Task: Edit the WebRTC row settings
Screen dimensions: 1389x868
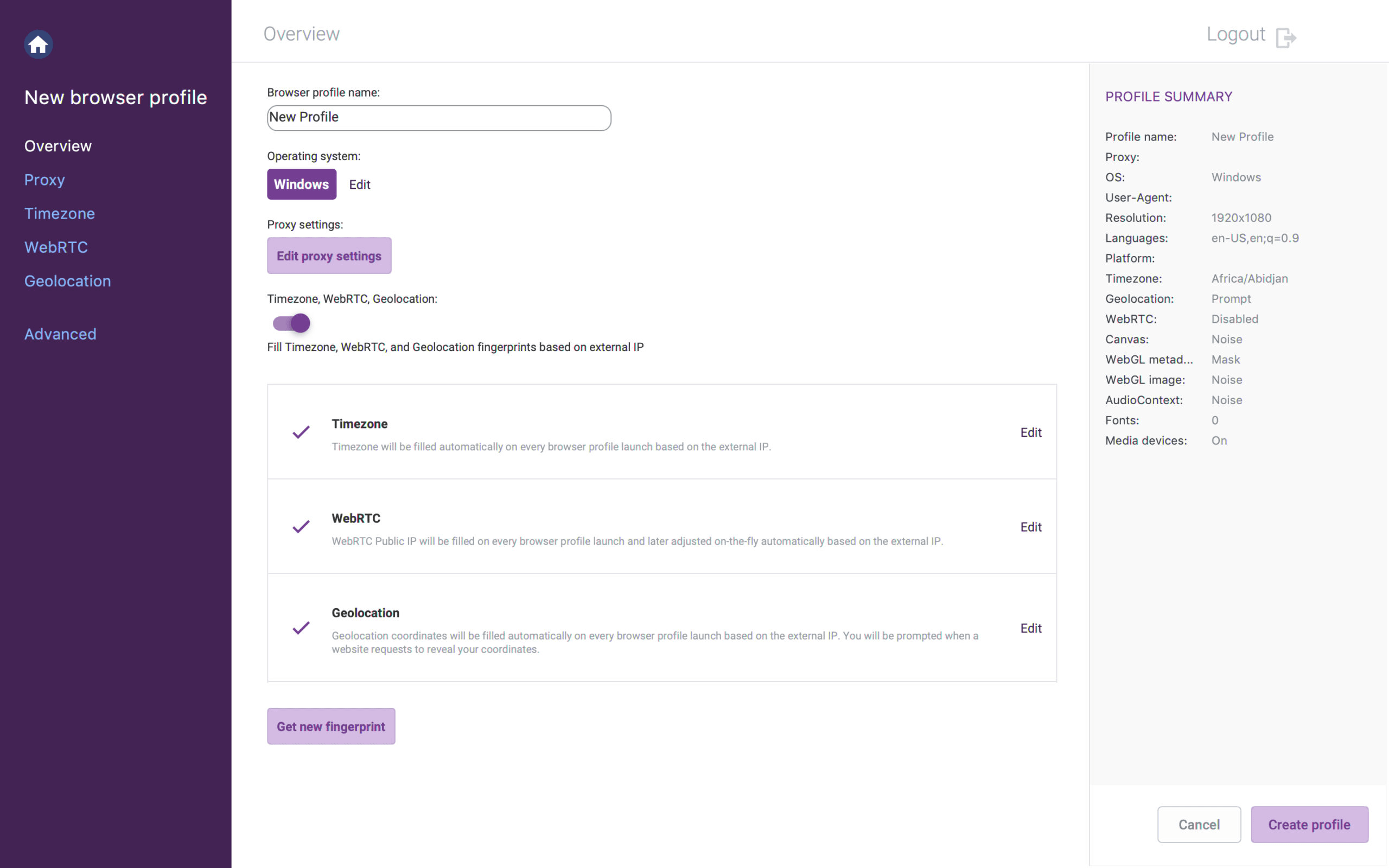Action: pos(1031,527)
